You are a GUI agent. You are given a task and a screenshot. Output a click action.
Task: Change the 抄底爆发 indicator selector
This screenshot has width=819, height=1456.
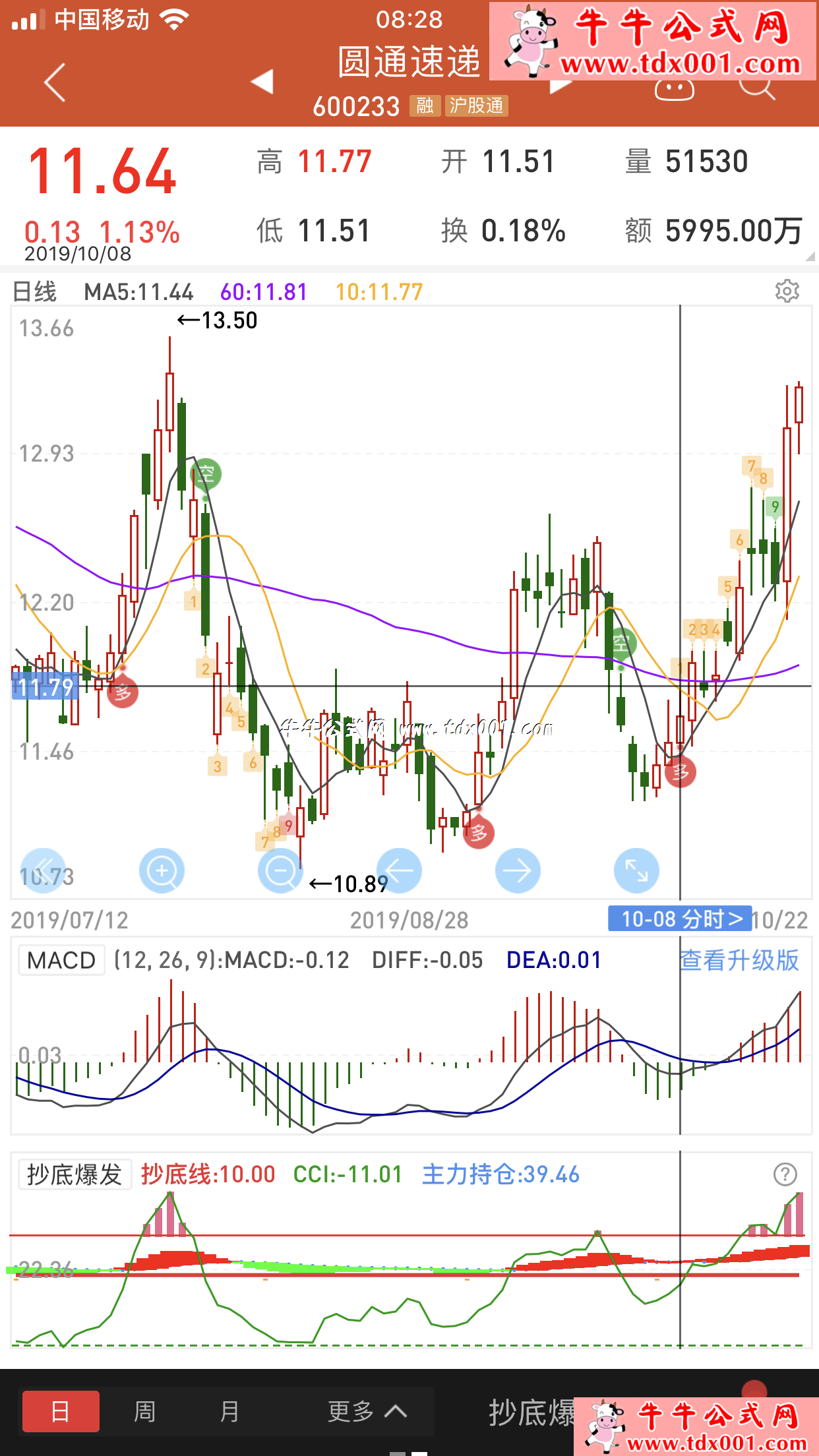click(x=75, y=1174)
